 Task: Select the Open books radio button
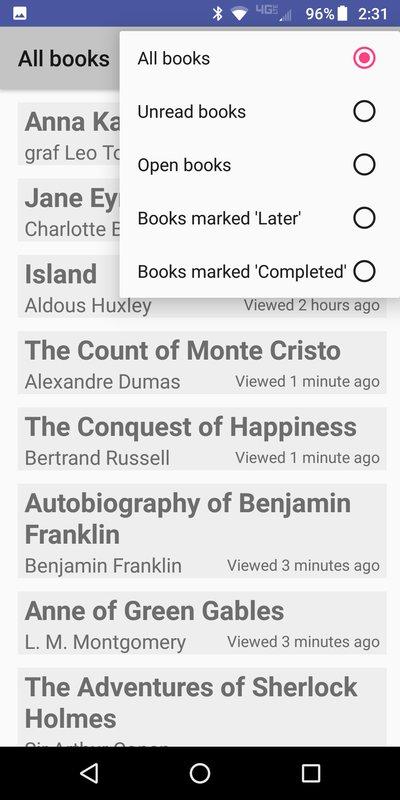coord(364,165)
